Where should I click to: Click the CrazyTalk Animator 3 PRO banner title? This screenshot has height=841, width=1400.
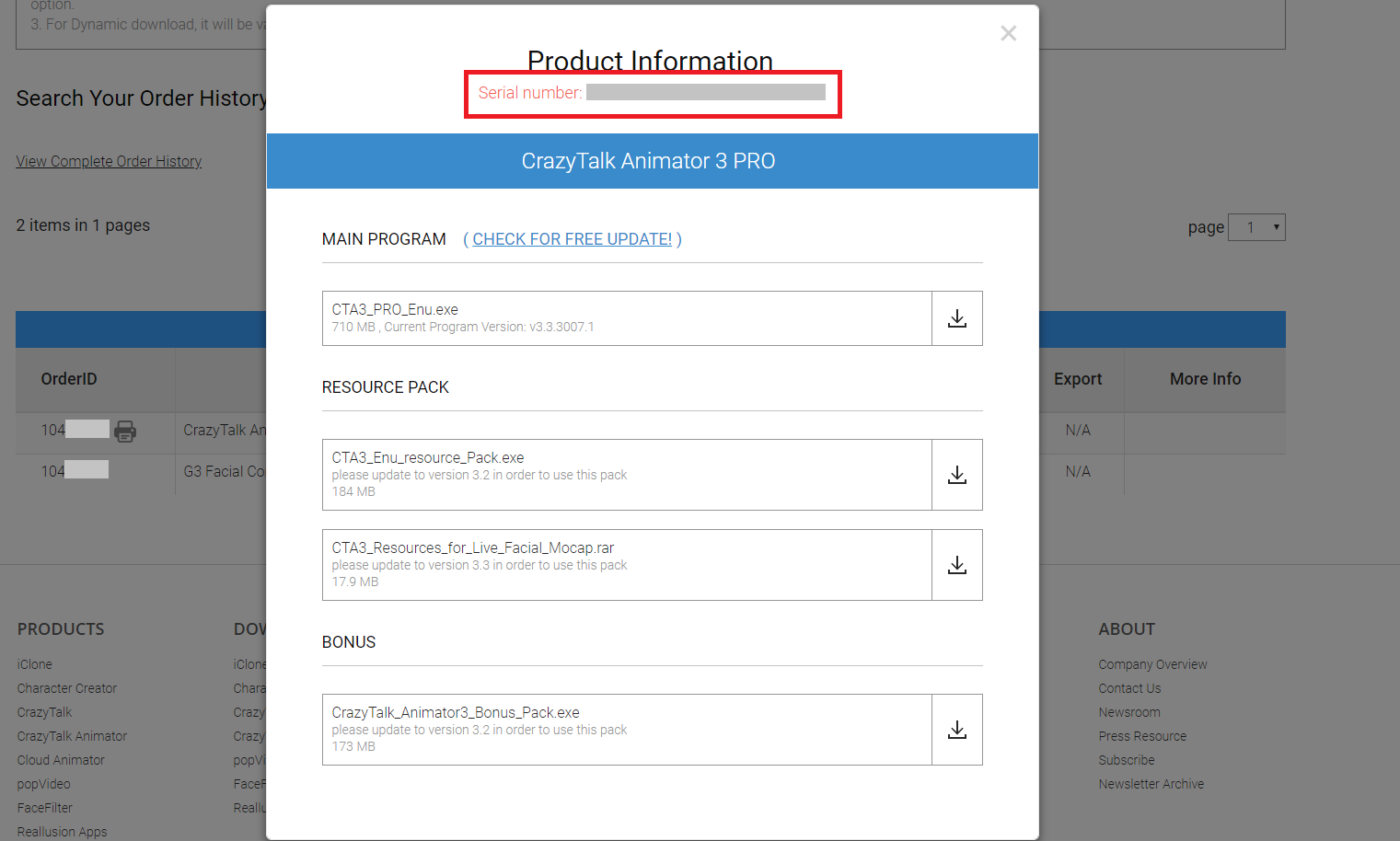point(649,161)
